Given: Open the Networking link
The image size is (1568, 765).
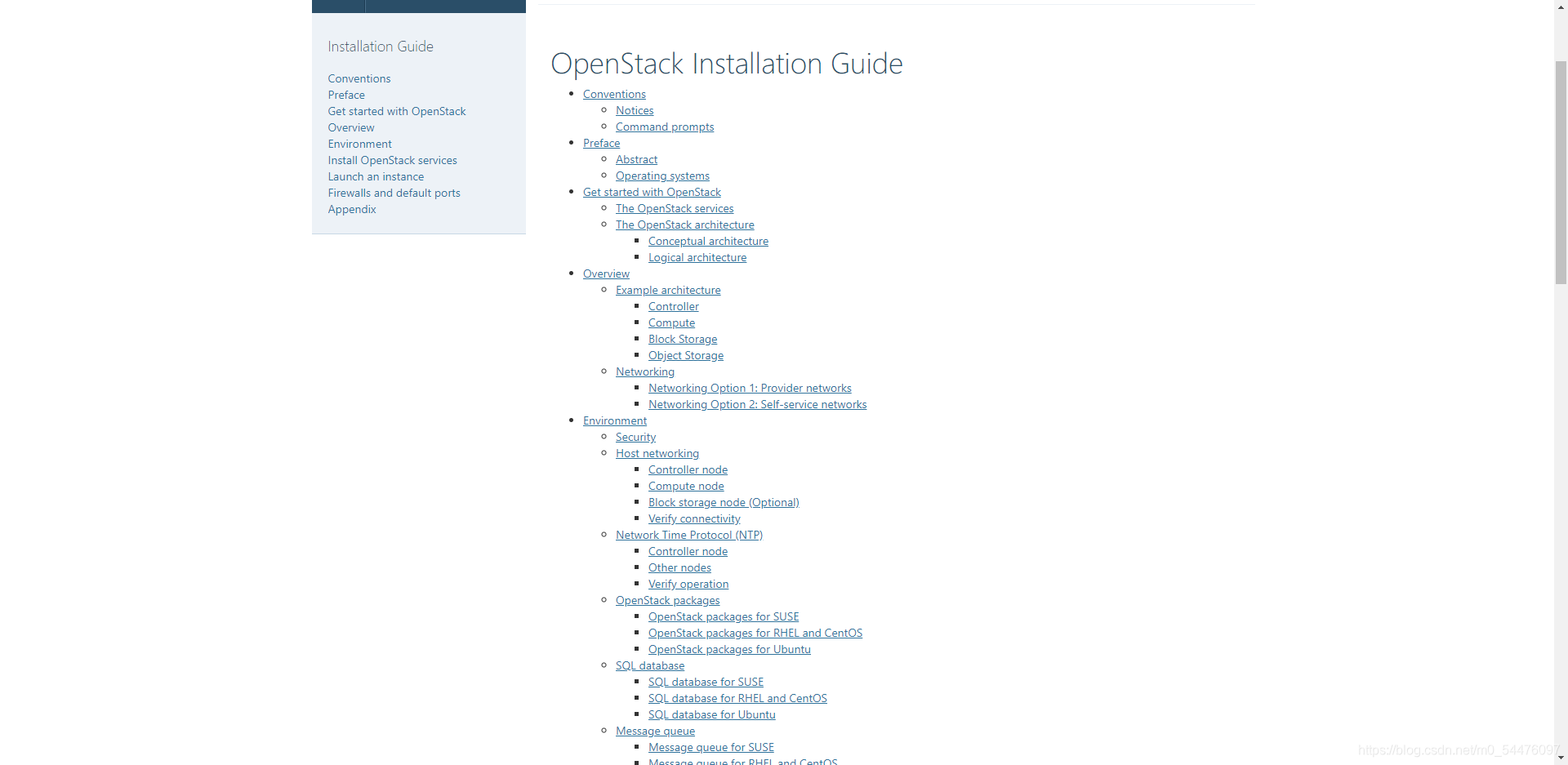Looking at the screenshot, I should 645,372.
